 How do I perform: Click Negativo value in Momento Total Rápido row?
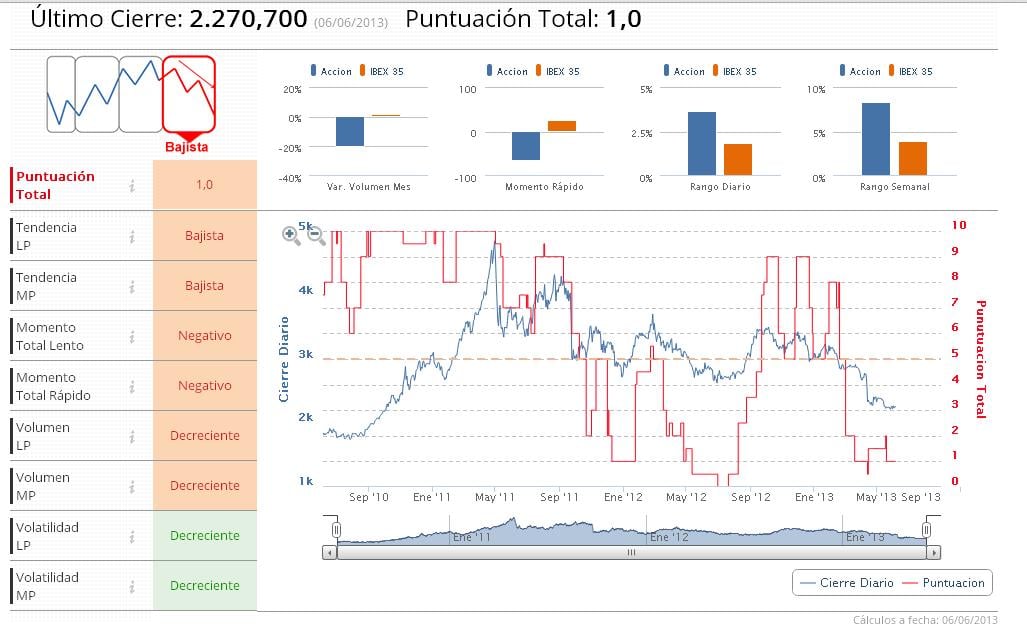tap(205, 386)
